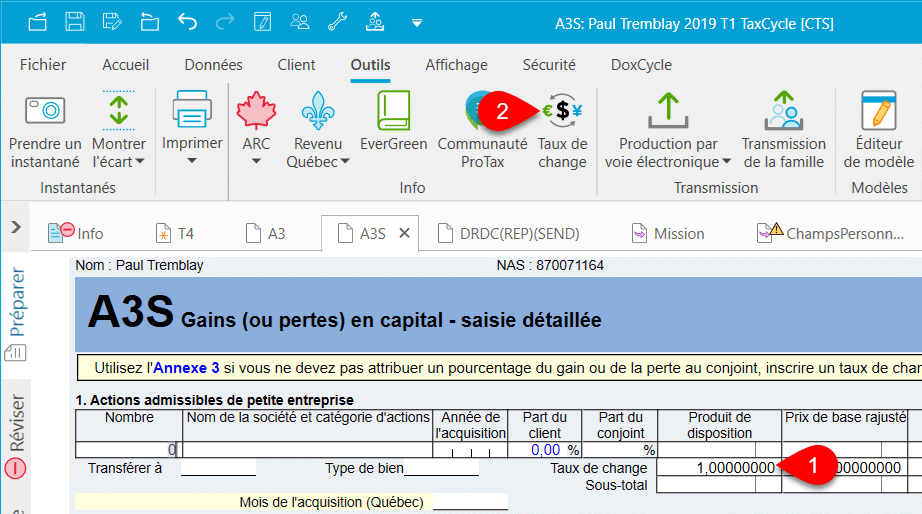Switch to the DoxCycle ribbon tab

pyautogui.click(x=641, y=65)
